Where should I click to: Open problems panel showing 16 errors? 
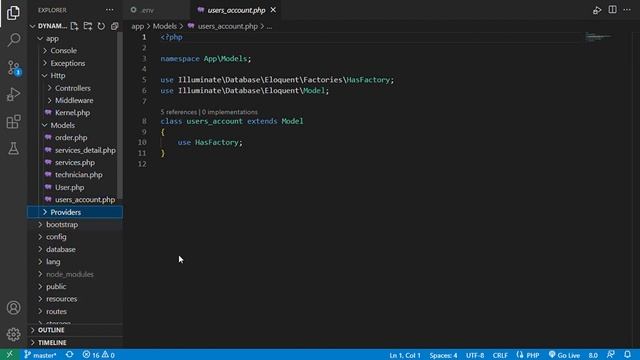click(98, 355)
